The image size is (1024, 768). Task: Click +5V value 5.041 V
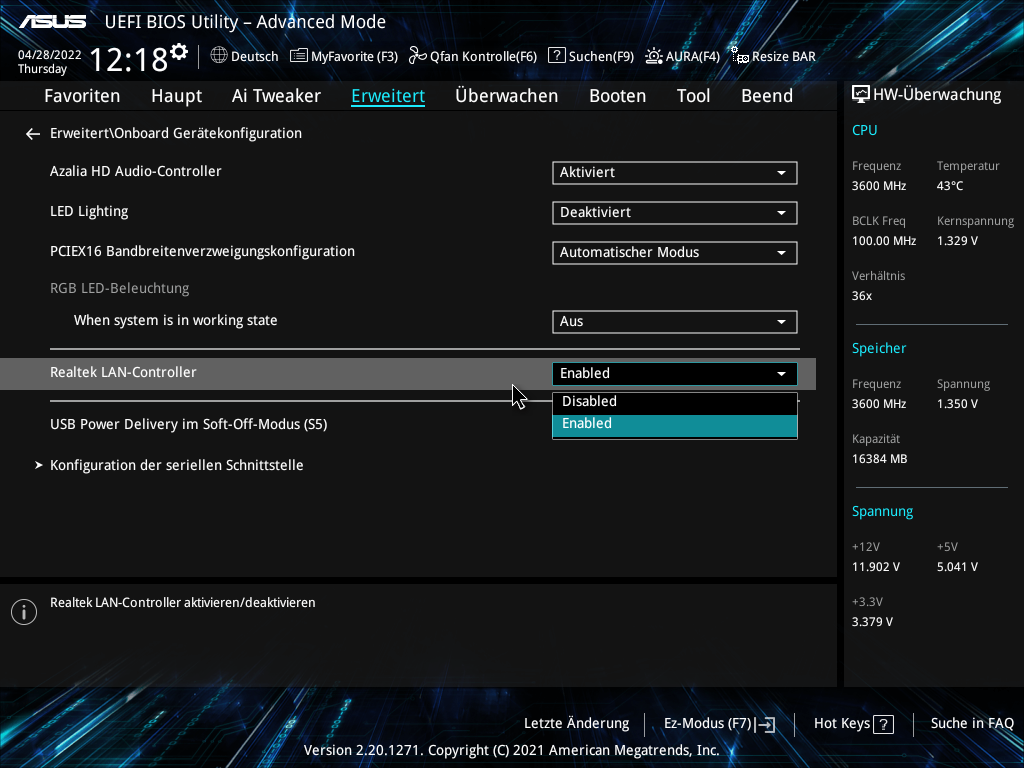pos(957,567)
